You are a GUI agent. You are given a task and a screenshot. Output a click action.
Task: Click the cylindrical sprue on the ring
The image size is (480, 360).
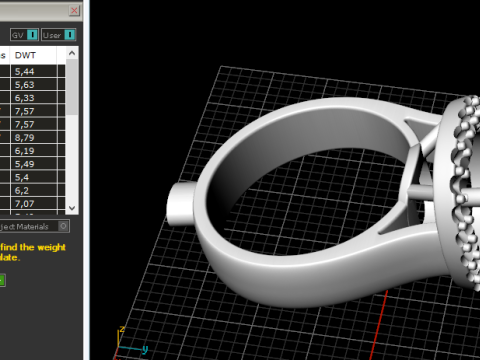(x=181, y=203)
